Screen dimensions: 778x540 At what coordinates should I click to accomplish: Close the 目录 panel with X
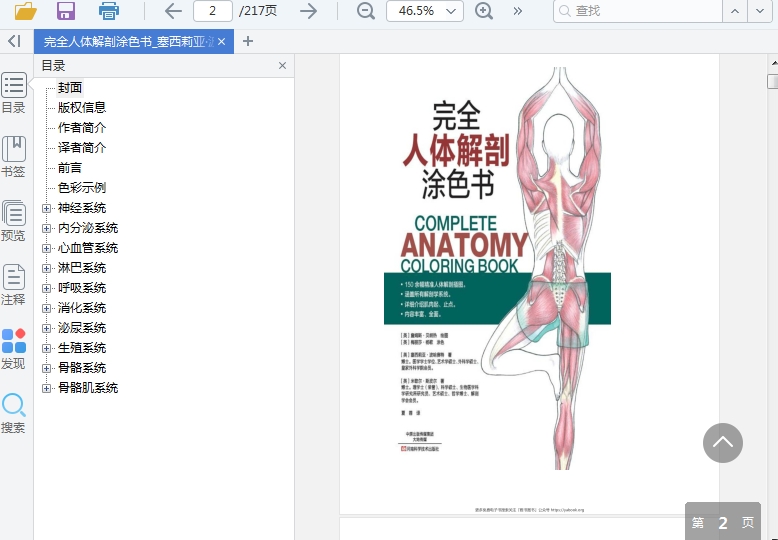(282, 66)
